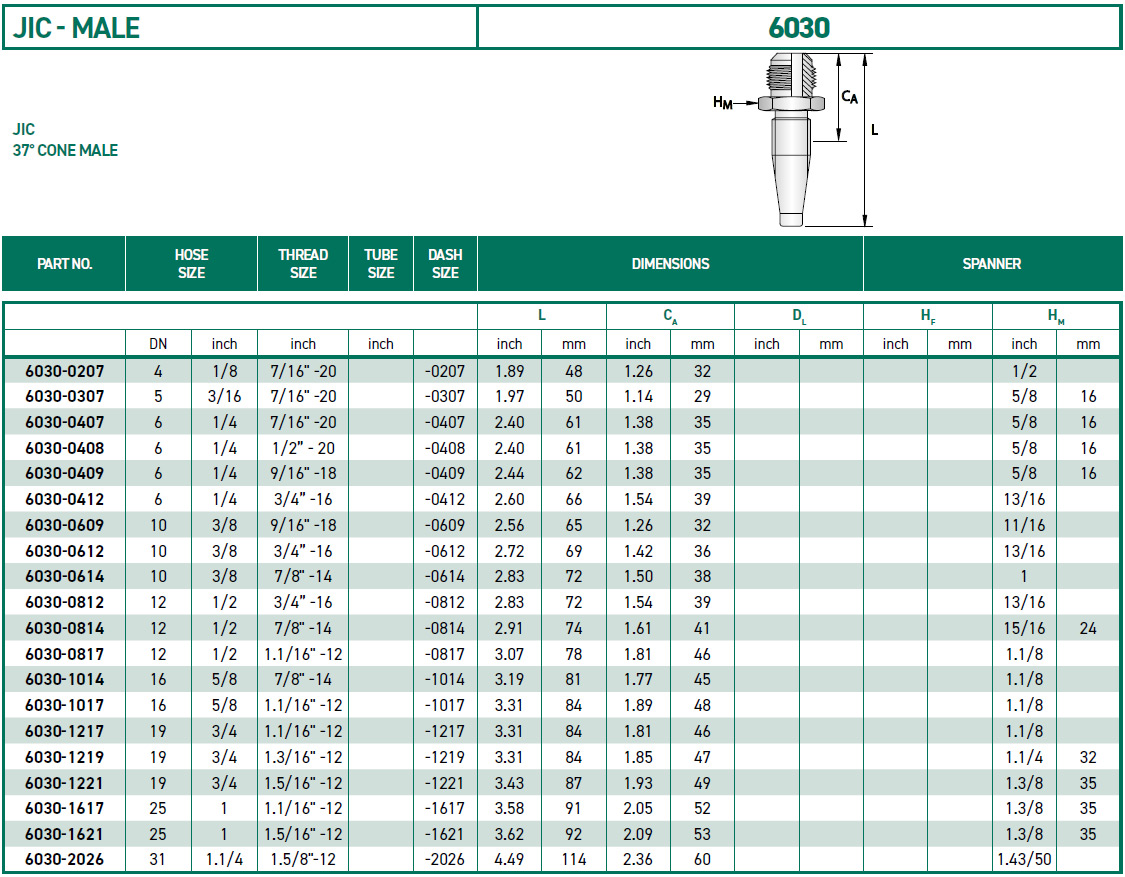Select the PART NO. column header

click(x=65, y=263)
